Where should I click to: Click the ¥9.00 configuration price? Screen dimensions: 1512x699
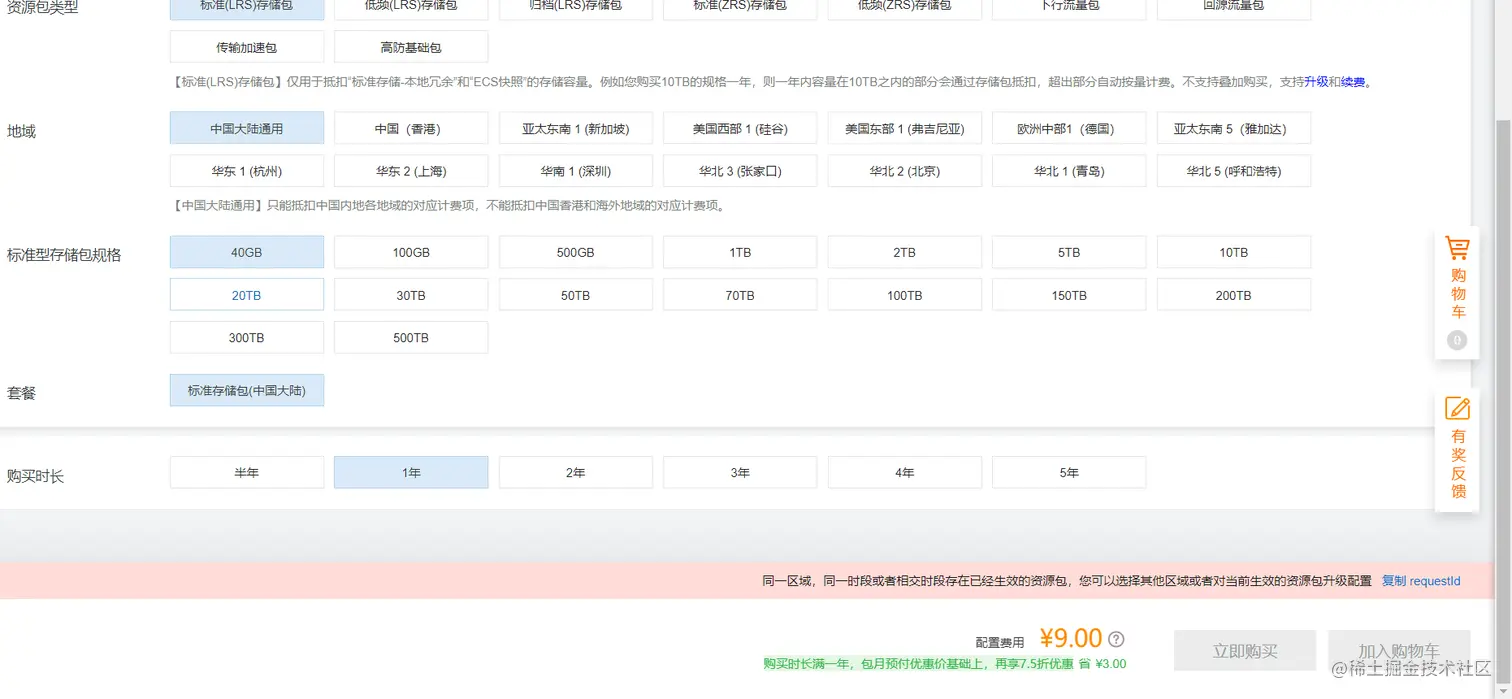tap(1071, 638)
